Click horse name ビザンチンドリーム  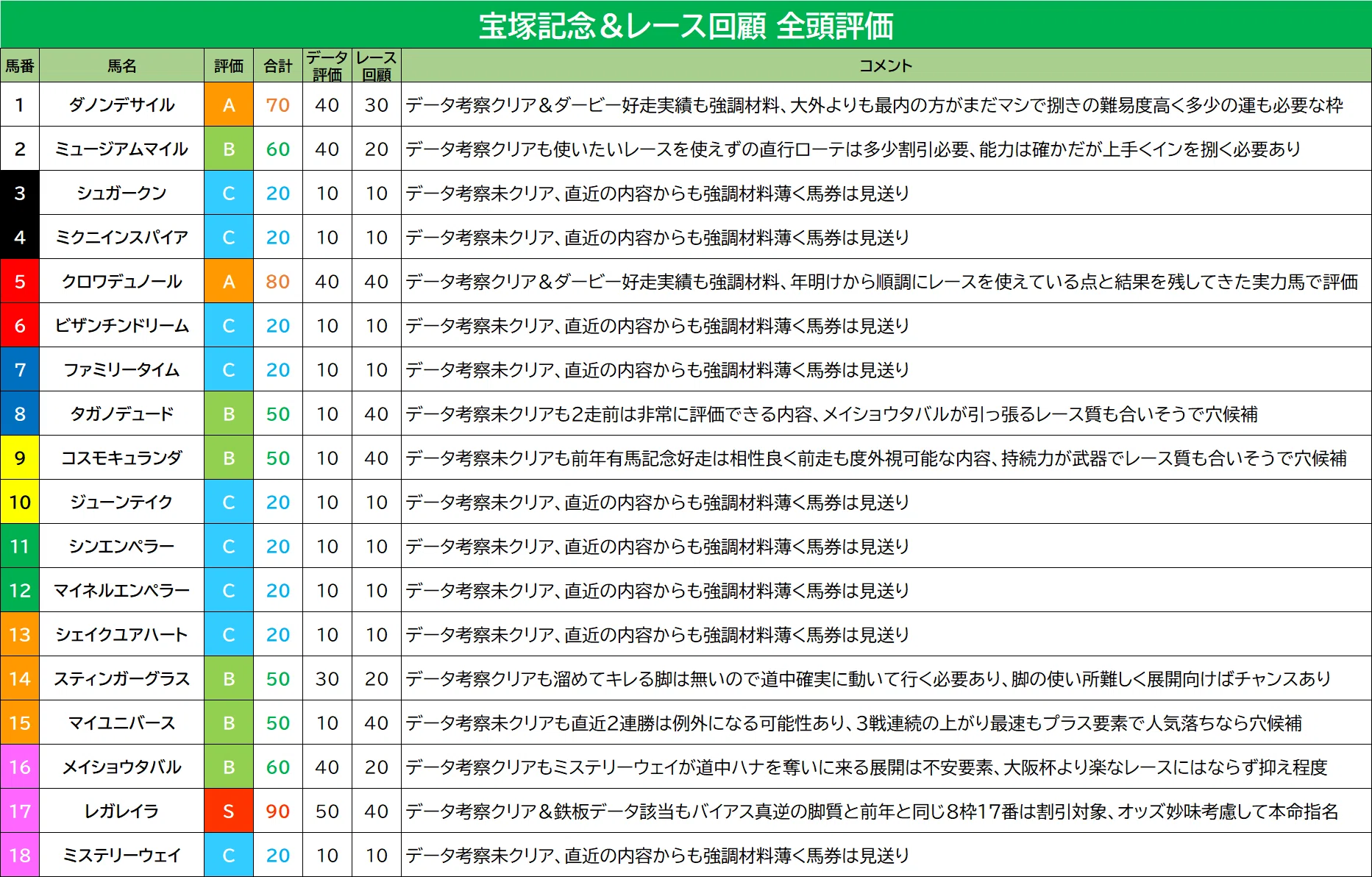[x=121, y=325]
